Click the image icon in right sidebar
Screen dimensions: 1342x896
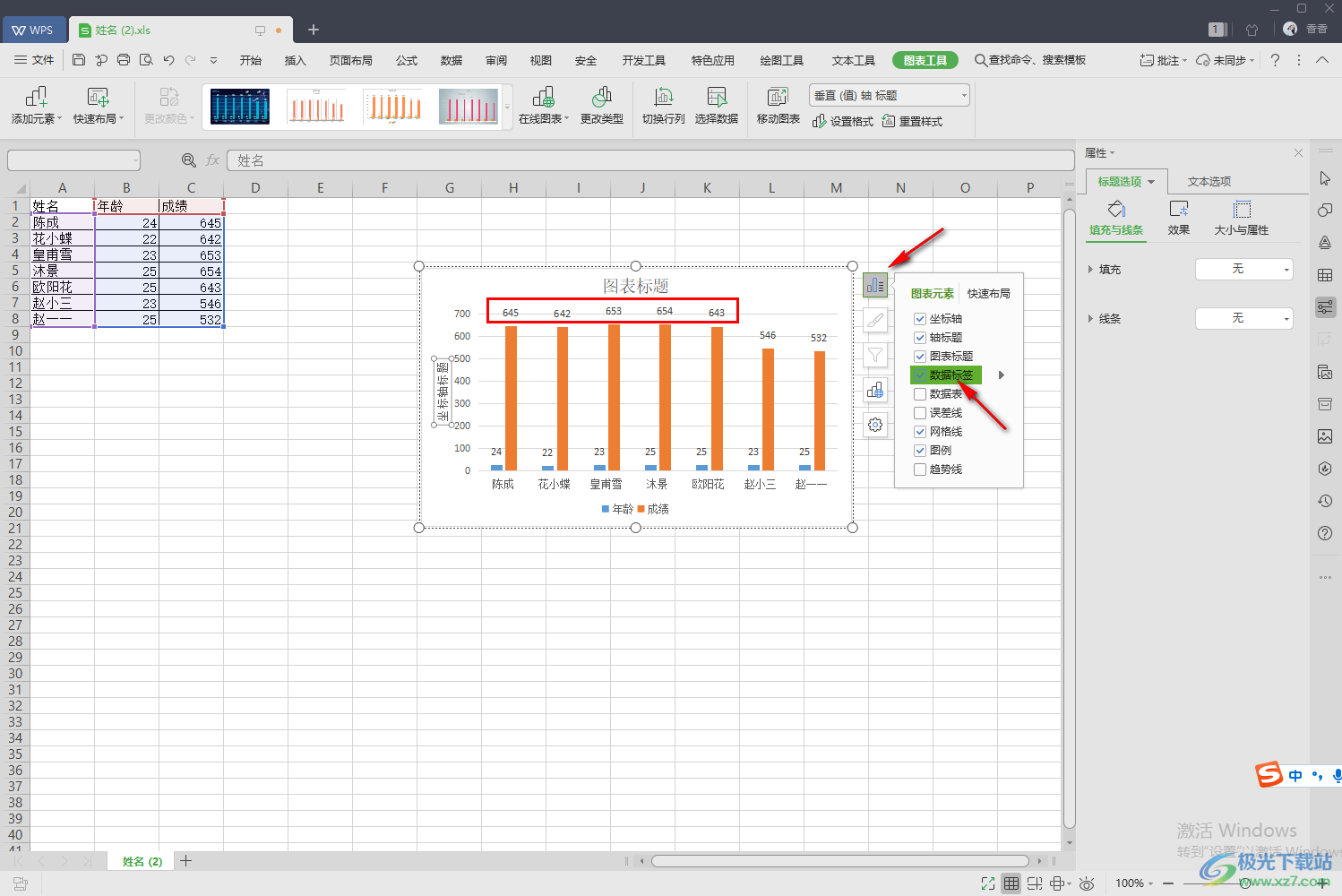pyautogui.click(x=1325, y=436)
